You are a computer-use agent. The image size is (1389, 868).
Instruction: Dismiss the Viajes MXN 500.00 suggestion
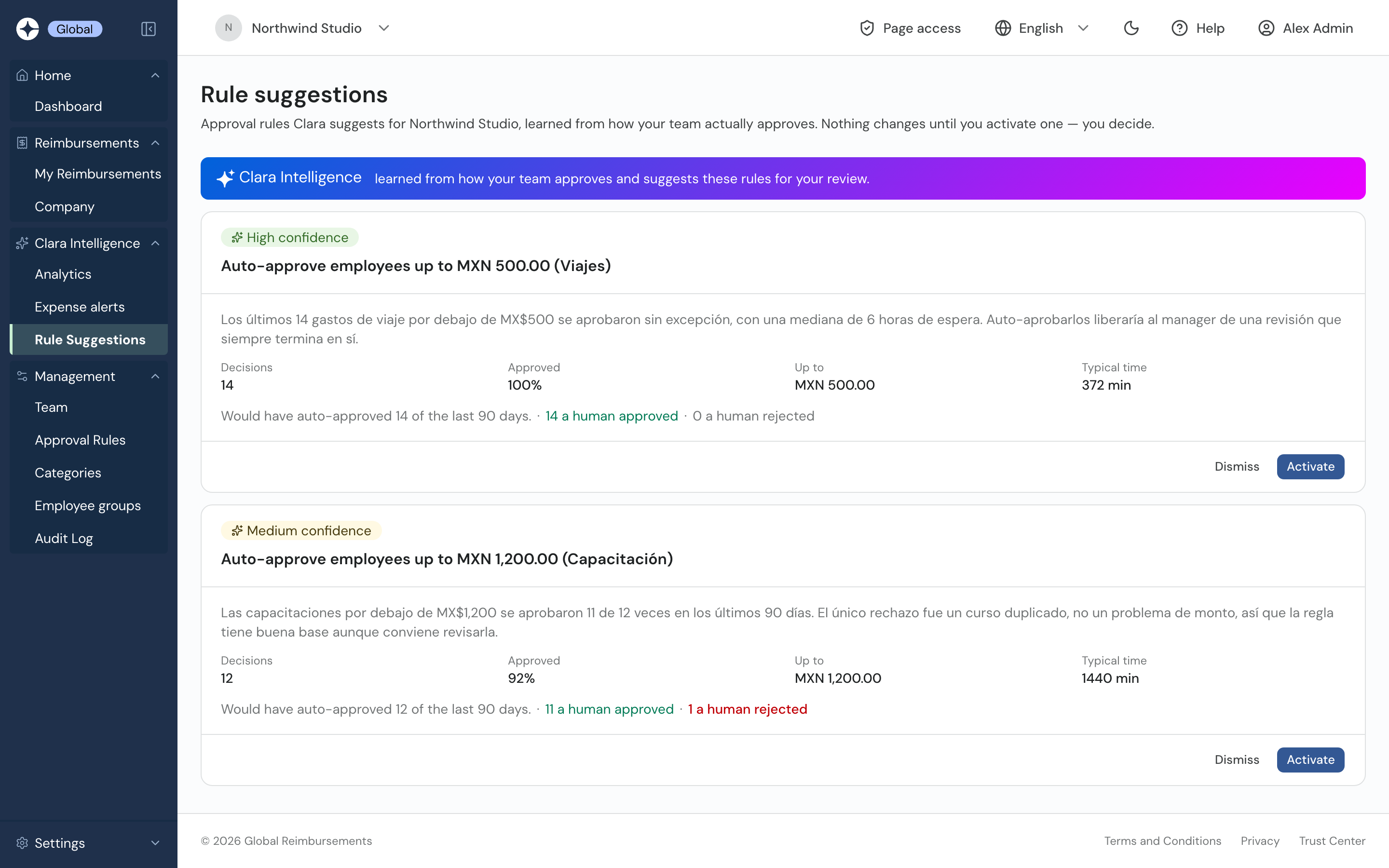click(1237, 467)
